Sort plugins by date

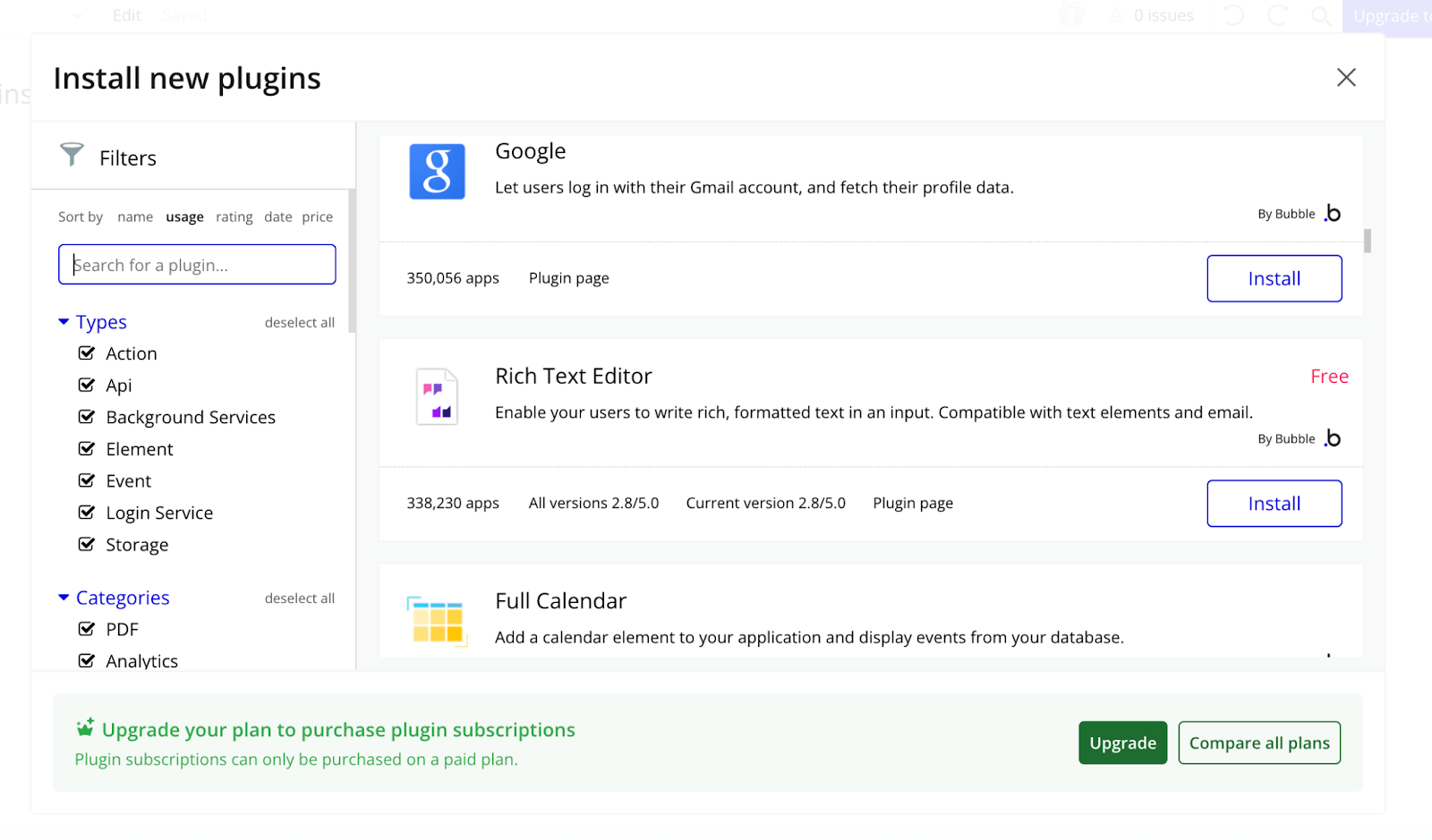tap(277, 216)
